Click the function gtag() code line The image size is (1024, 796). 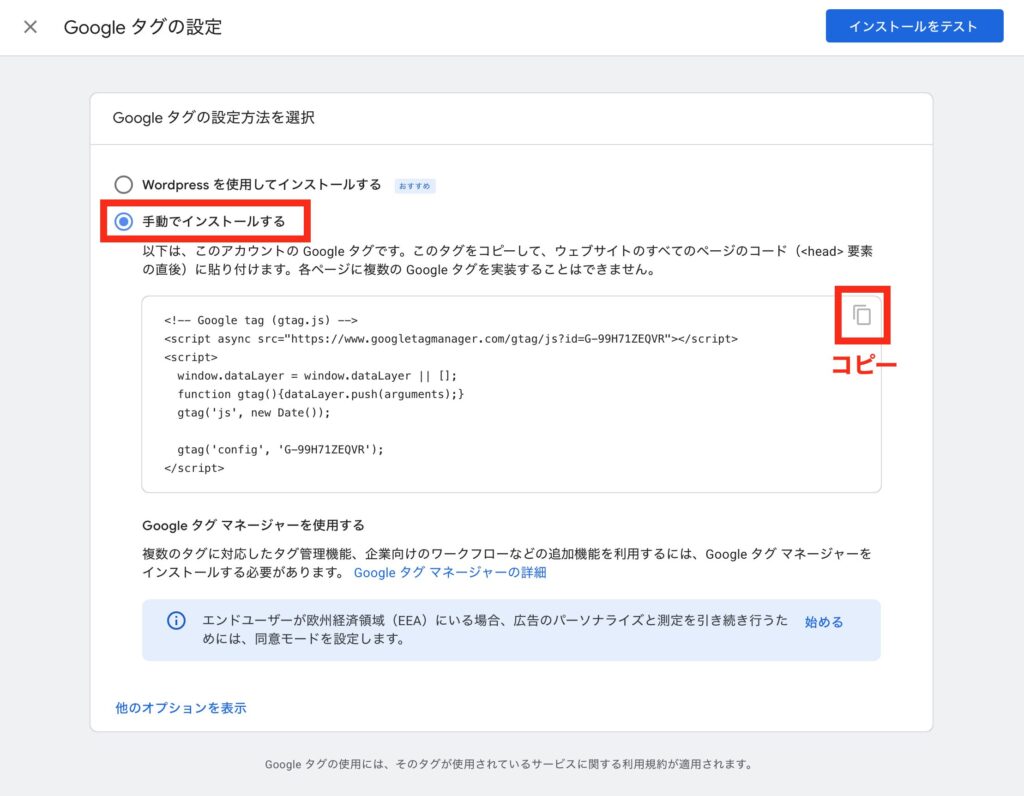point(321,394)
